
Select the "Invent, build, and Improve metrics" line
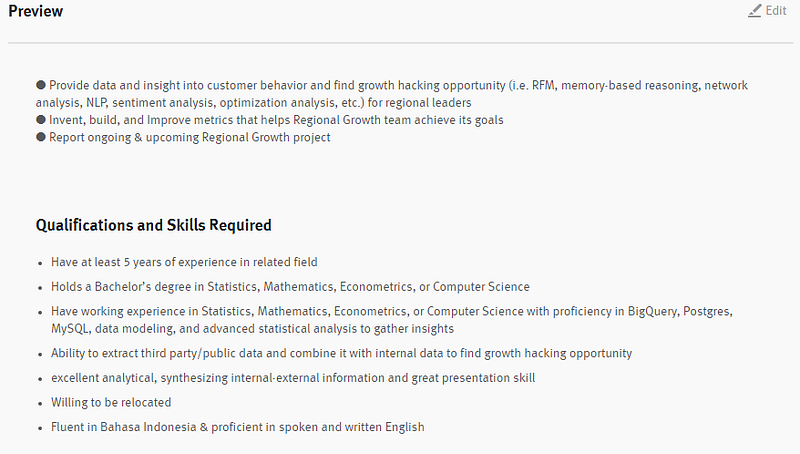pos(276,120)
